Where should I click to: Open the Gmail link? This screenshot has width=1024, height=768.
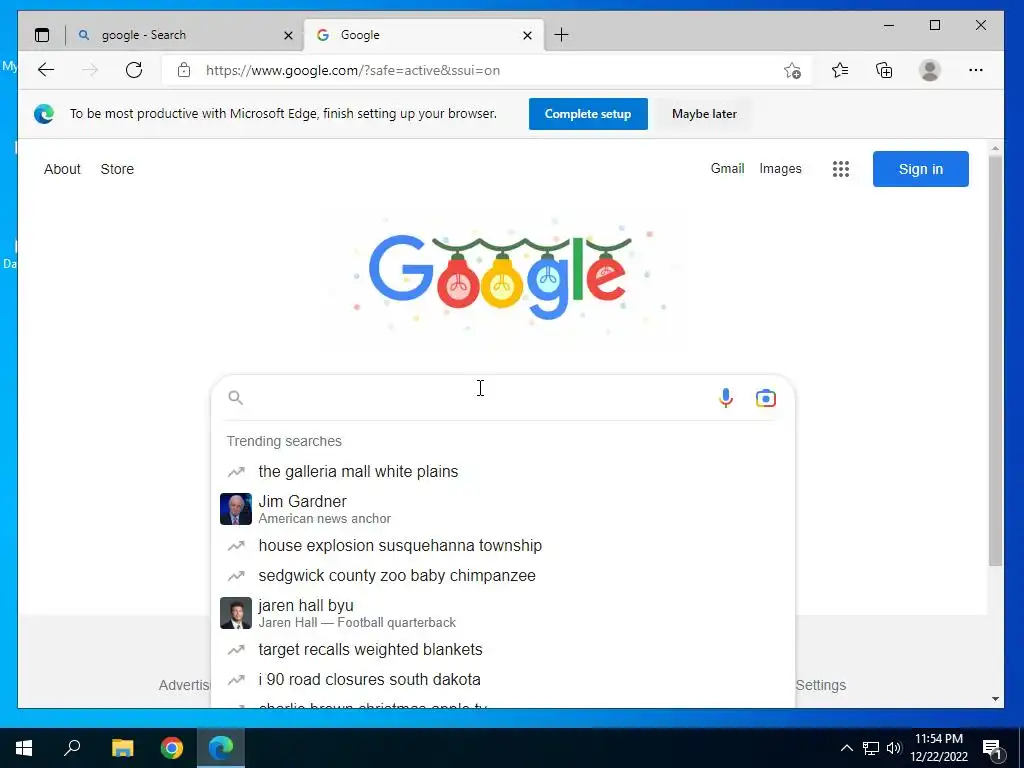tap(728, 168)
